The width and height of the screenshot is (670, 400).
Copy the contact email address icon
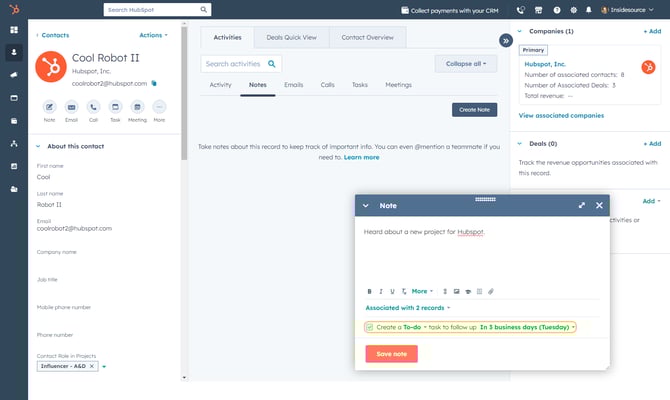[154, 83]
